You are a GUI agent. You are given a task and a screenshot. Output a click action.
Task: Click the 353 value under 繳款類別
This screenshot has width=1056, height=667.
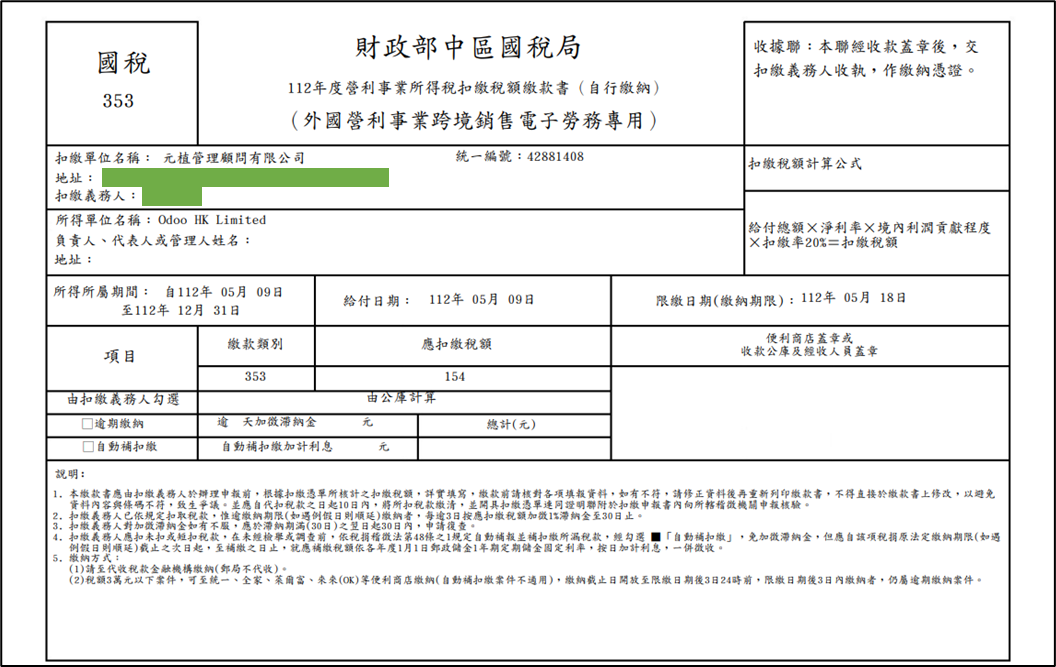click(255, 376)
